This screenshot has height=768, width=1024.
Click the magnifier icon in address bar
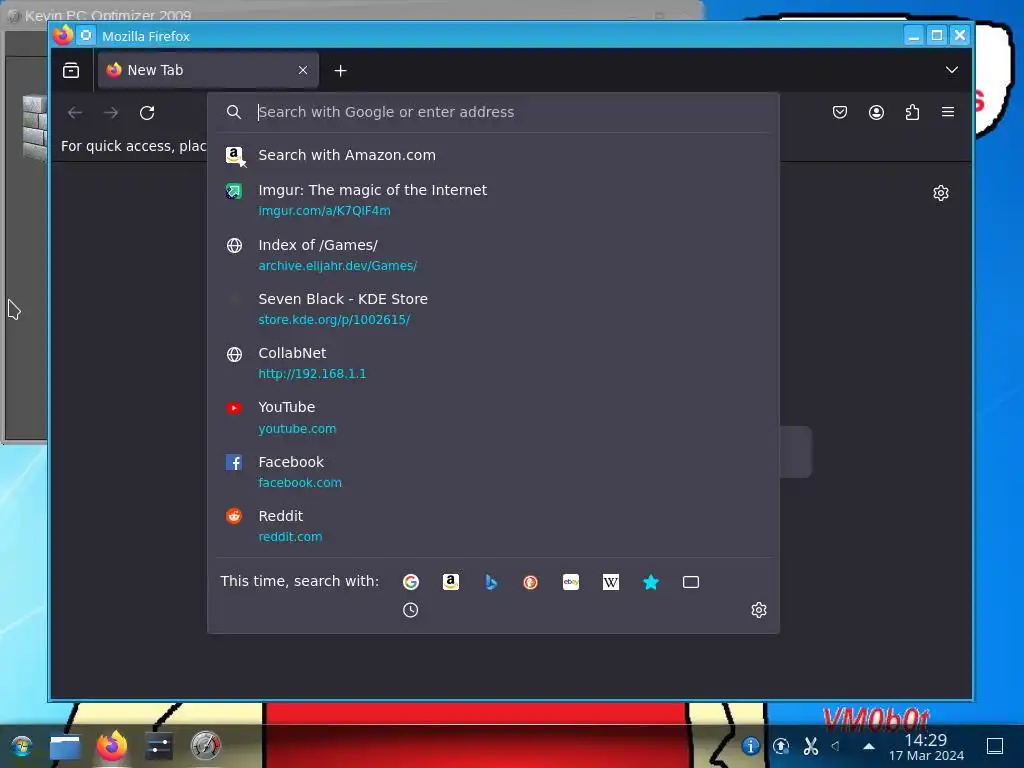234,112
